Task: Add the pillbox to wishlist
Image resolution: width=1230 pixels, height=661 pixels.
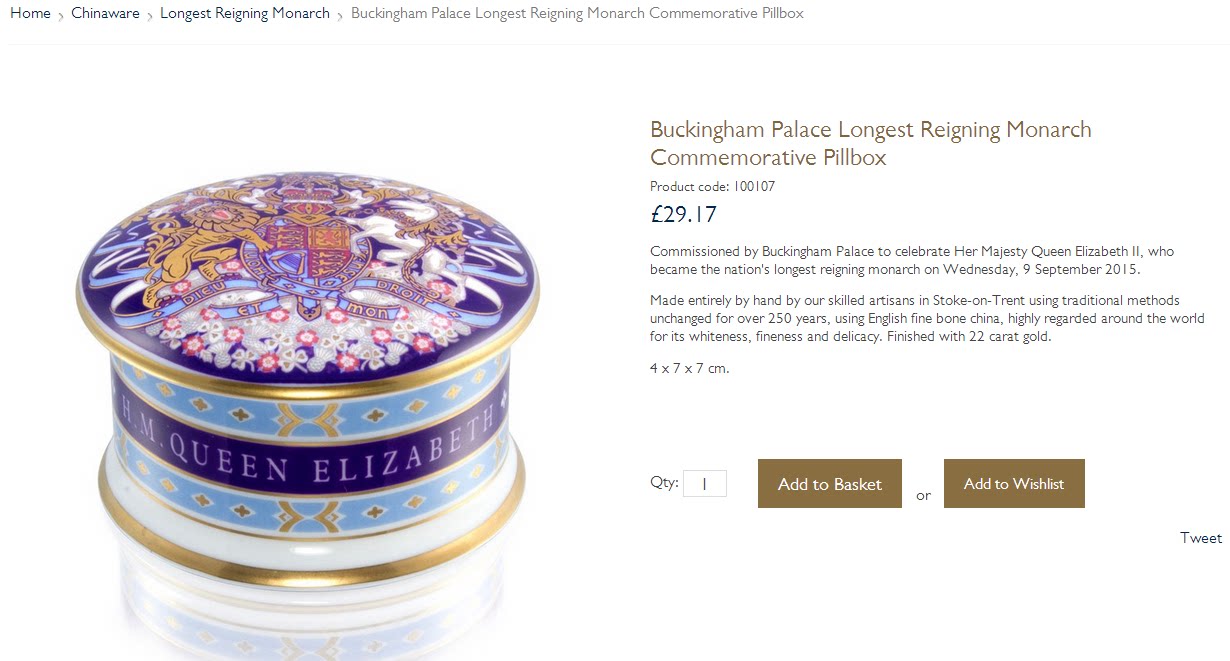Action: pyautogui.click(x=1014, y=483)
